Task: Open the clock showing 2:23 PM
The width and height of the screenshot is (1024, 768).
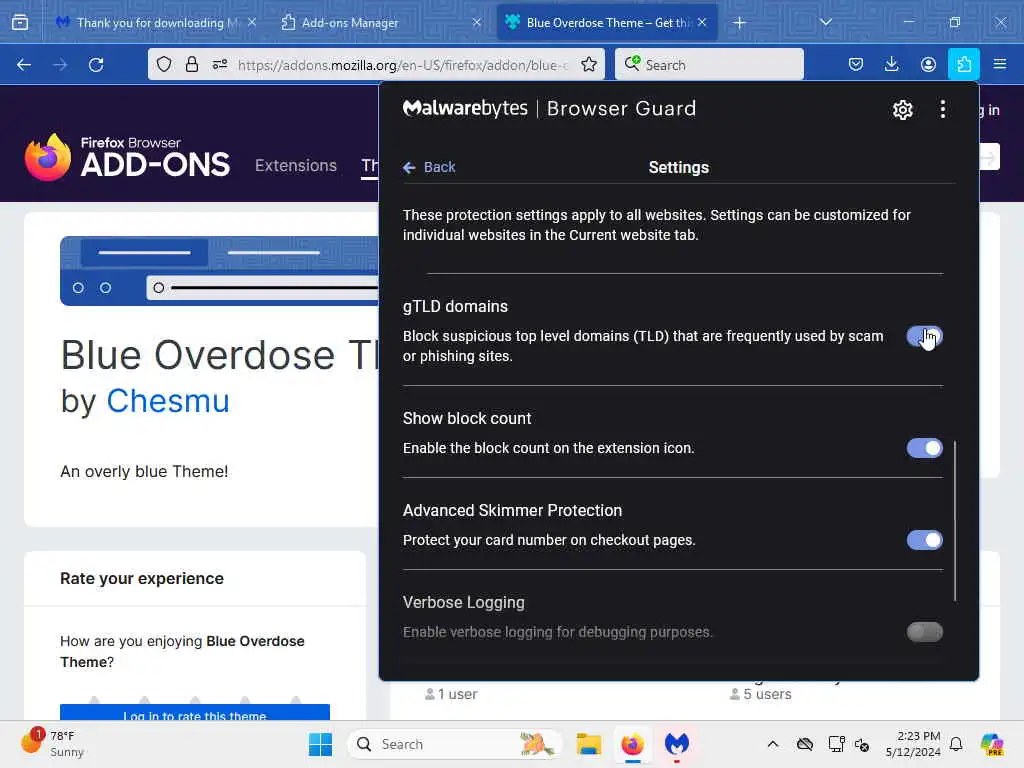Action: click(x=913, y=744)
